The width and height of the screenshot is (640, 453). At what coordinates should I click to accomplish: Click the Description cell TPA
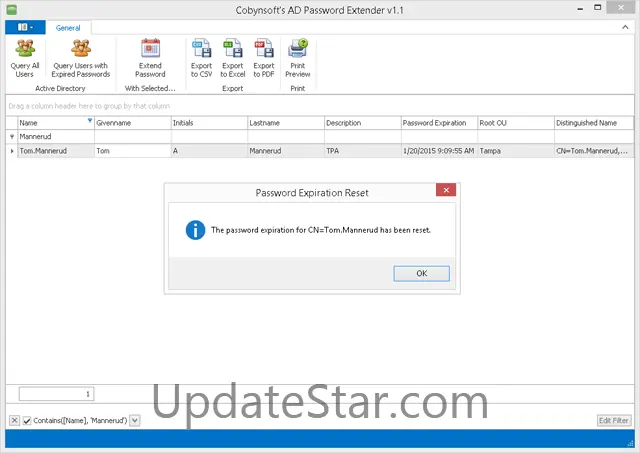pos(363,151)
